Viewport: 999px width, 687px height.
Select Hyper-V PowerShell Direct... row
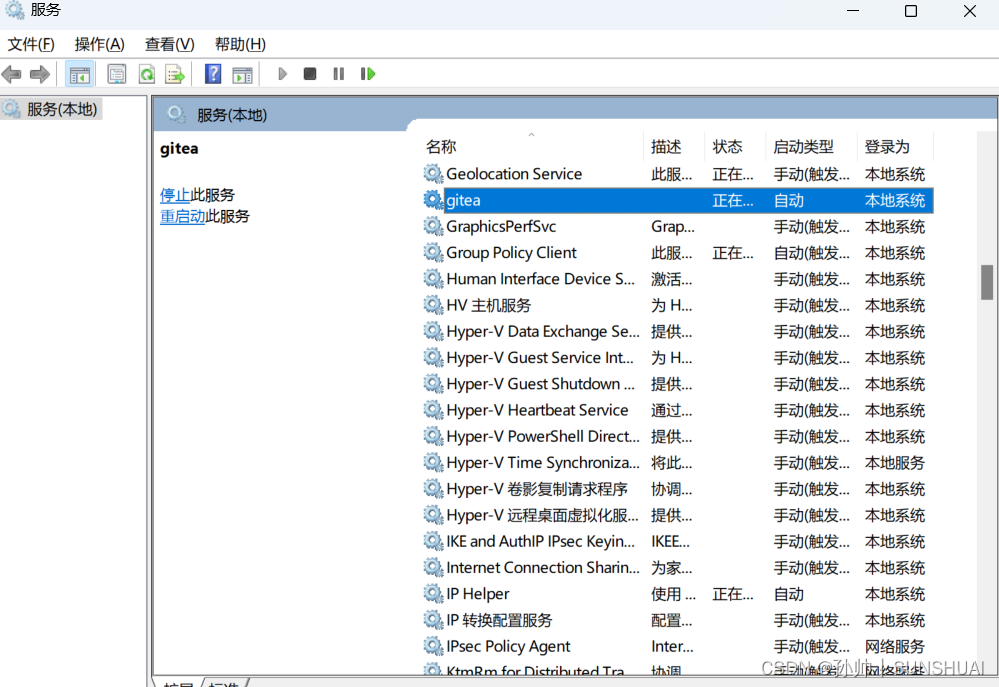coord(678,436)
